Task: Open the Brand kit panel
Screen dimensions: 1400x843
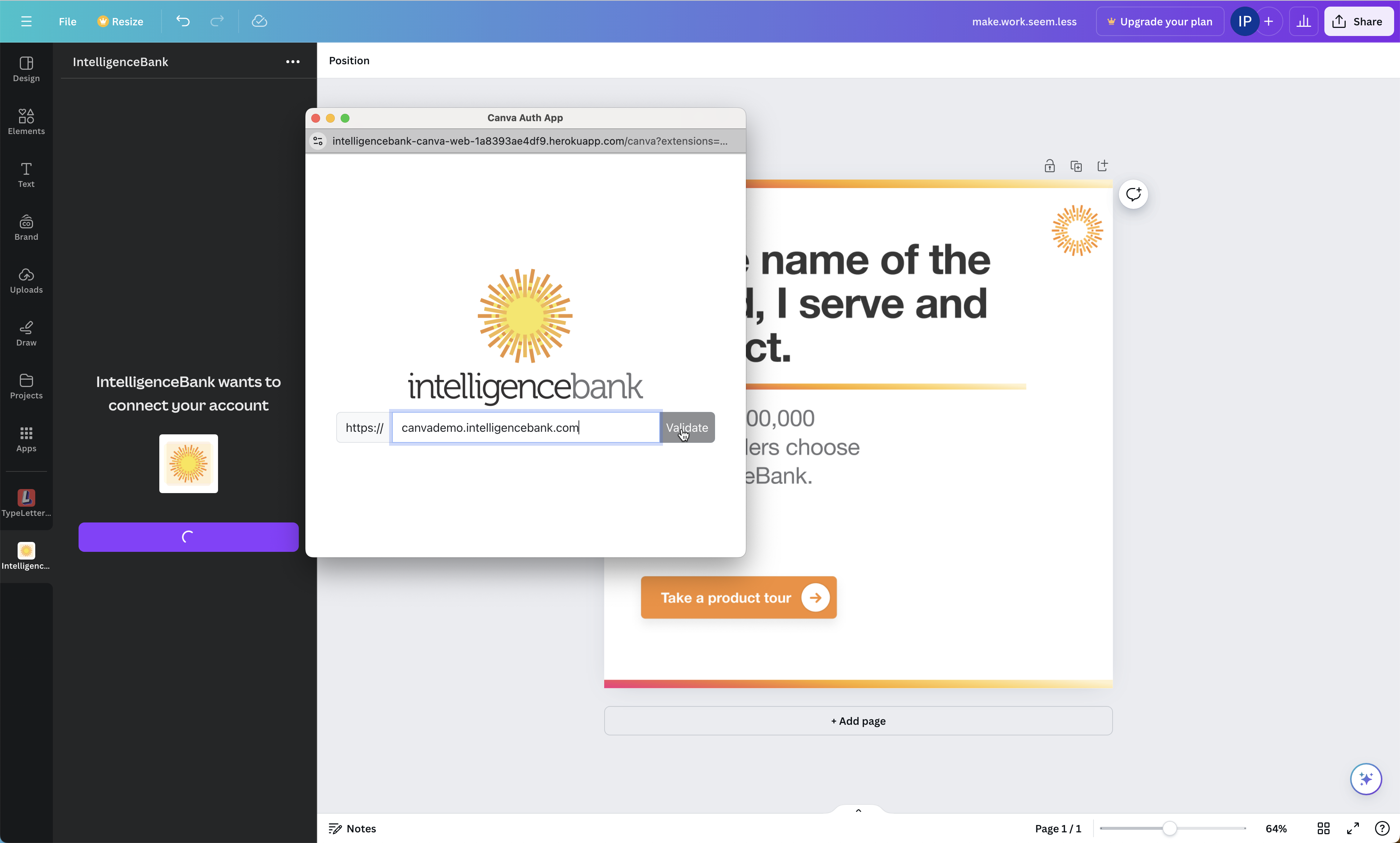Action: (x=26, y=228)
